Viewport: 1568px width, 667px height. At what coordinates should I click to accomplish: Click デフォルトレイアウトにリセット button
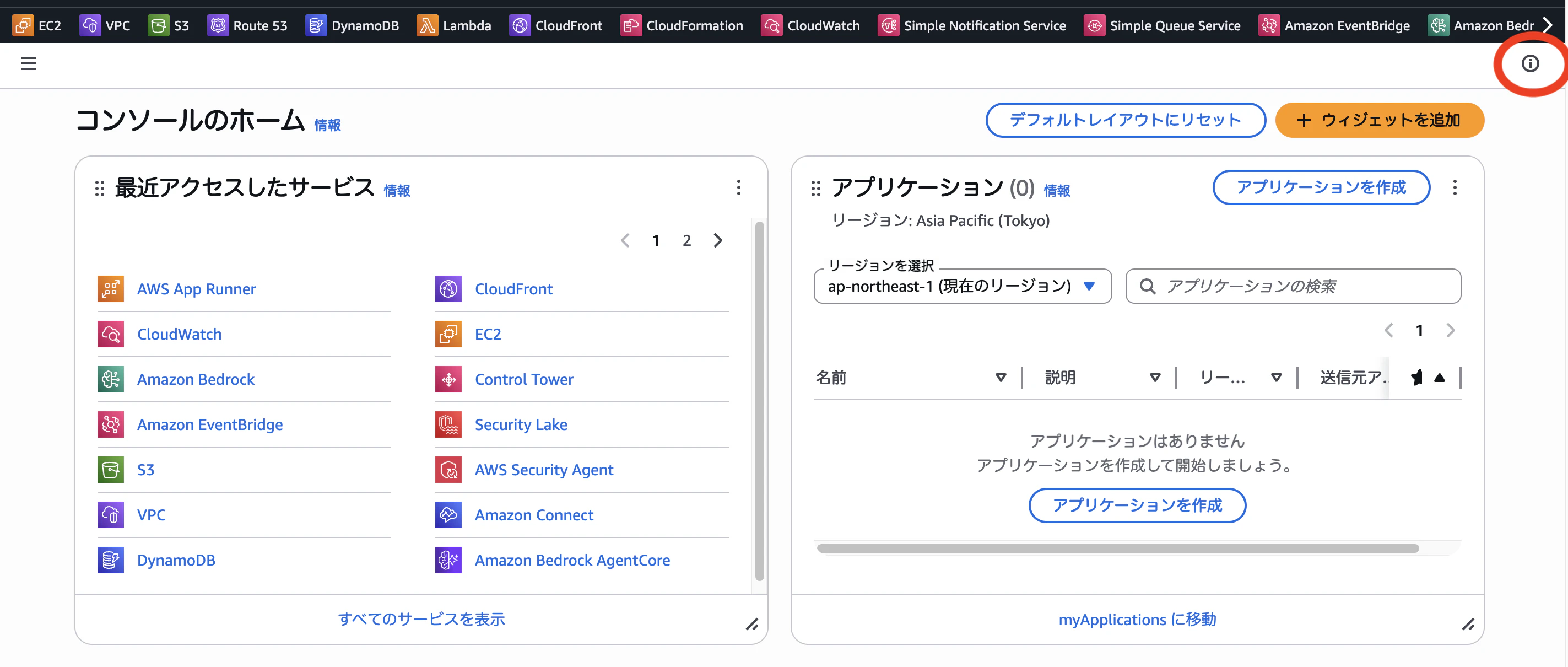pos(1126,120)
